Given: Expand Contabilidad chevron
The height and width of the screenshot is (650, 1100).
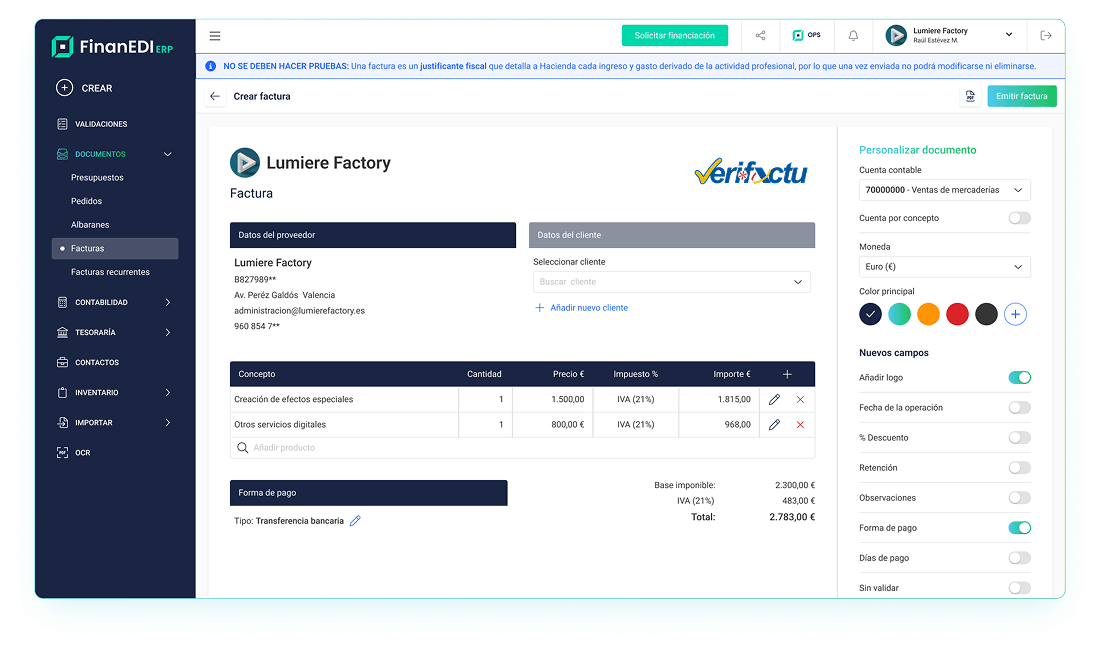Looking at the screenshot, I should coord(168,302).
